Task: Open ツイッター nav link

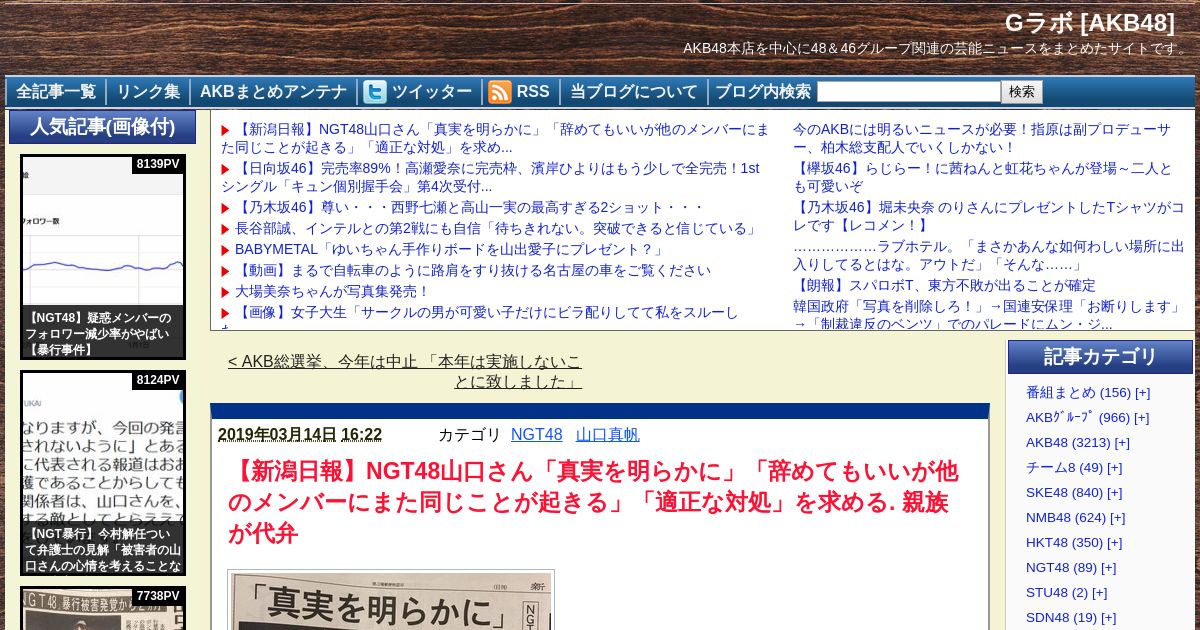Action: coord(431,92)
